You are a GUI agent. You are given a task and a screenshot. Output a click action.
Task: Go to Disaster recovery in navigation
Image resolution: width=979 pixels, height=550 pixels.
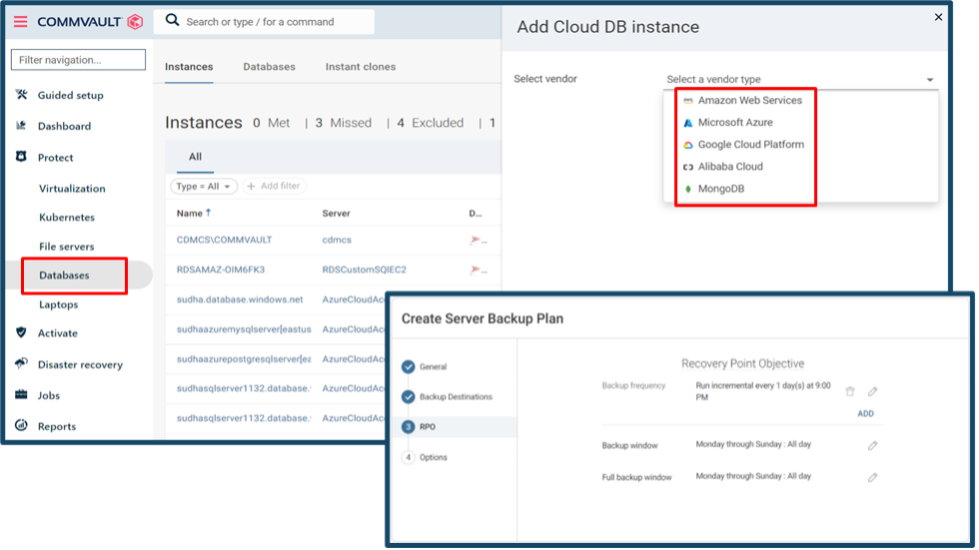click(x=80, y=365)
